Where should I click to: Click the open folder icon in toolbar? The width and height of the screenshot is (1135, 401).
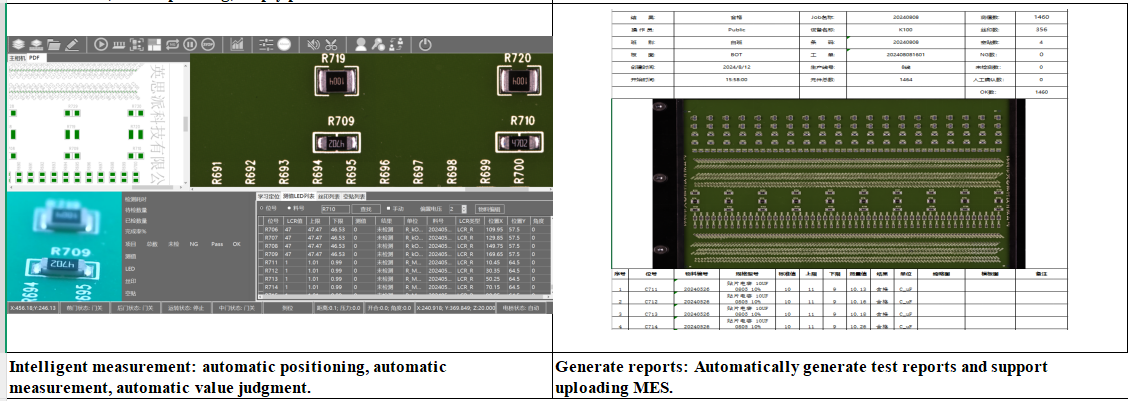pyautogui.click(x=52, y=44)
